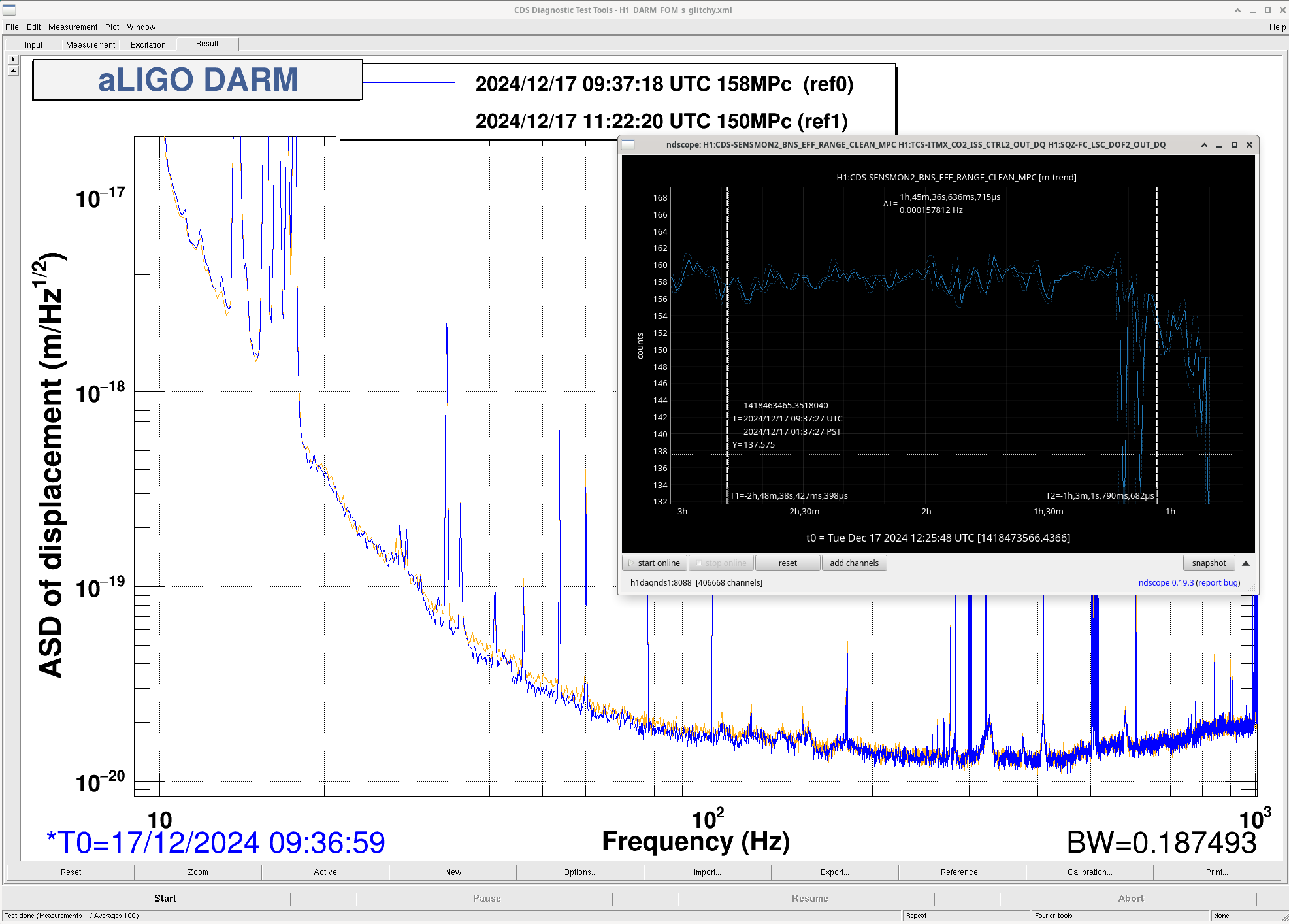Click the Abort measurement button
This screenshot has height=924, width=1289.
[x=1129, y=899]
